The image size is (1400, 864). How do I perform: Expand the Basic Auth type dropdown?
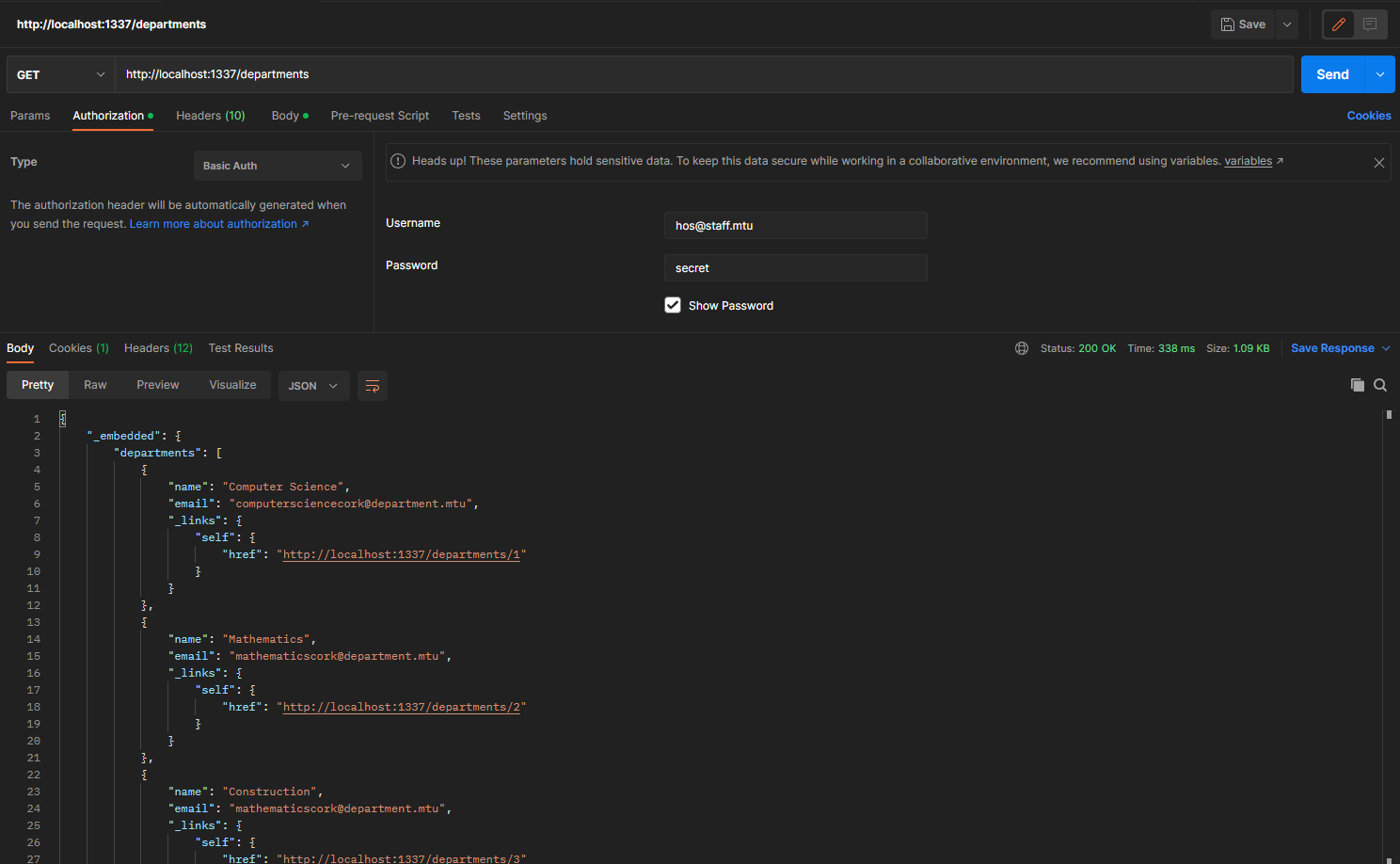(x=278, y=166)
